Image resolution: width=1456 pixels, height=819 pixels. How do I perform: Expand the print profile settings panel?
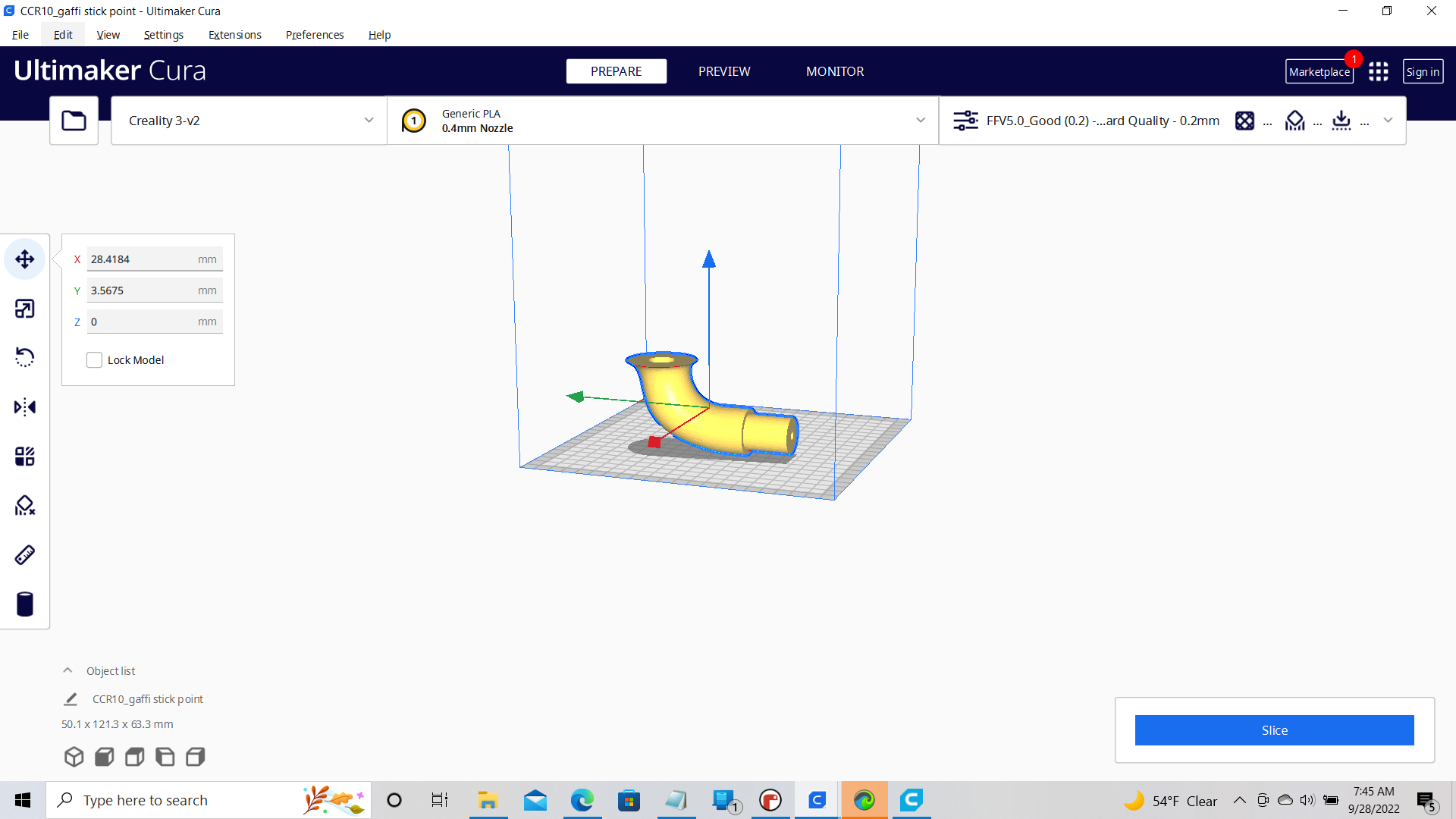click(x=1172, y=121)
